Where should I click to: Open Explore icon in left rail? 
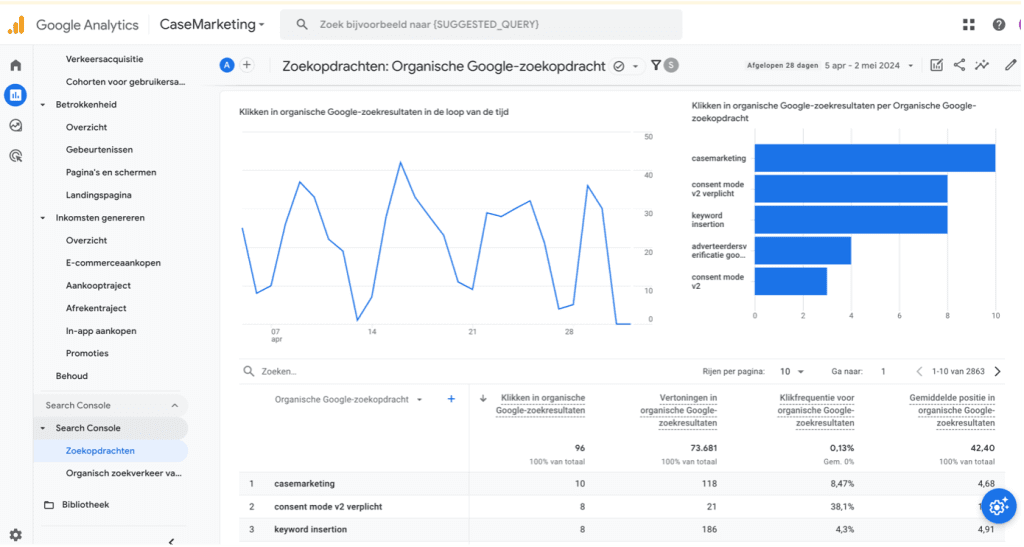(16, 125)
